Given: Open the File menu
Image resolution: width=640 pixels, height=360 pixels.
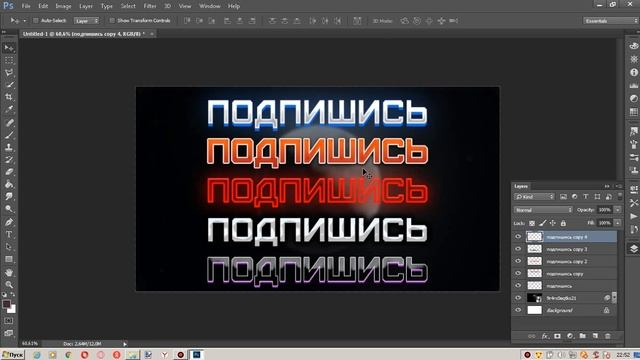Looking at the screenshot, I should [x=26, y=6].
